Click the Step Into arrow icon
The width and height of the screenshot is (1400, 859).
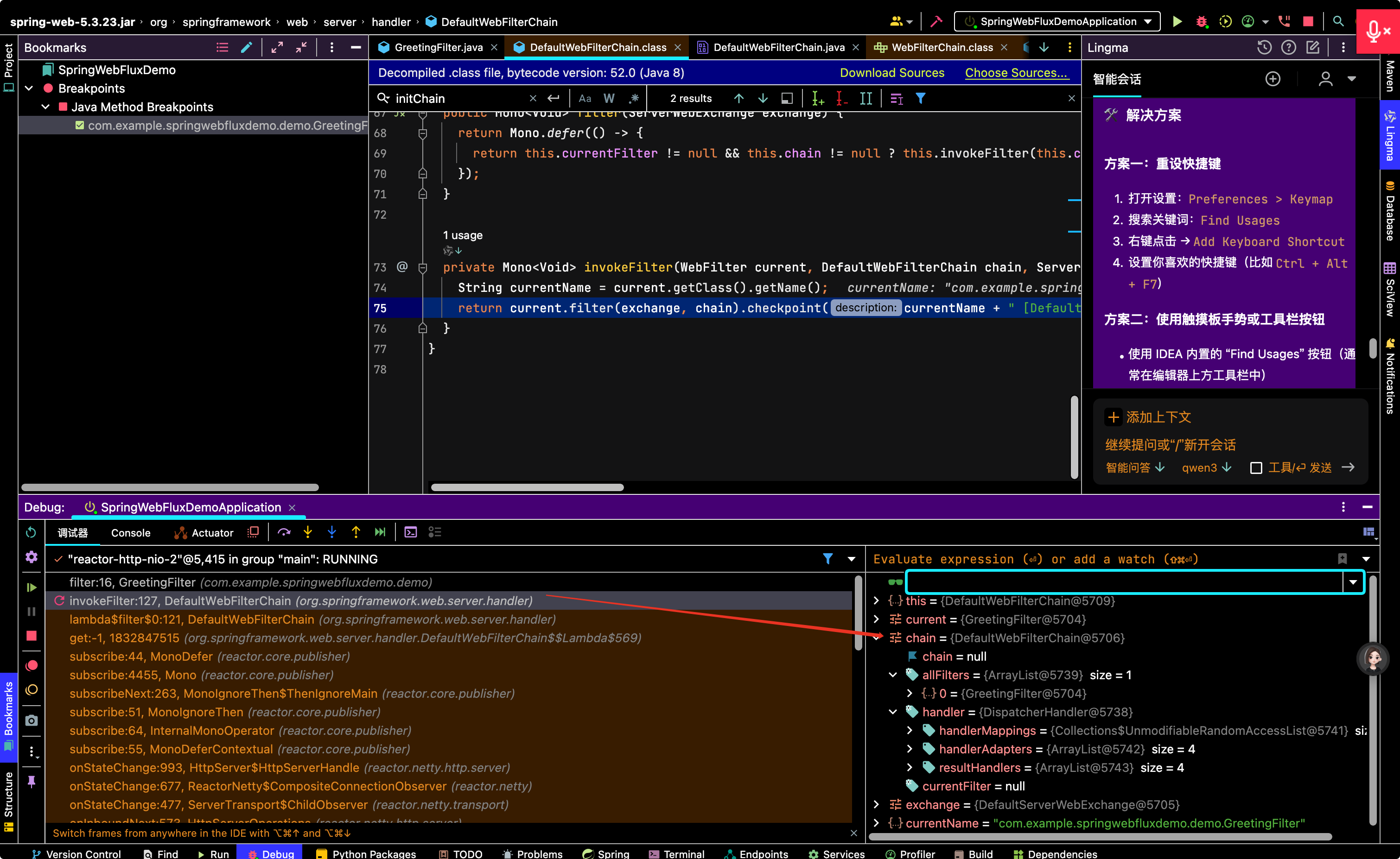(x=307, y=532)
